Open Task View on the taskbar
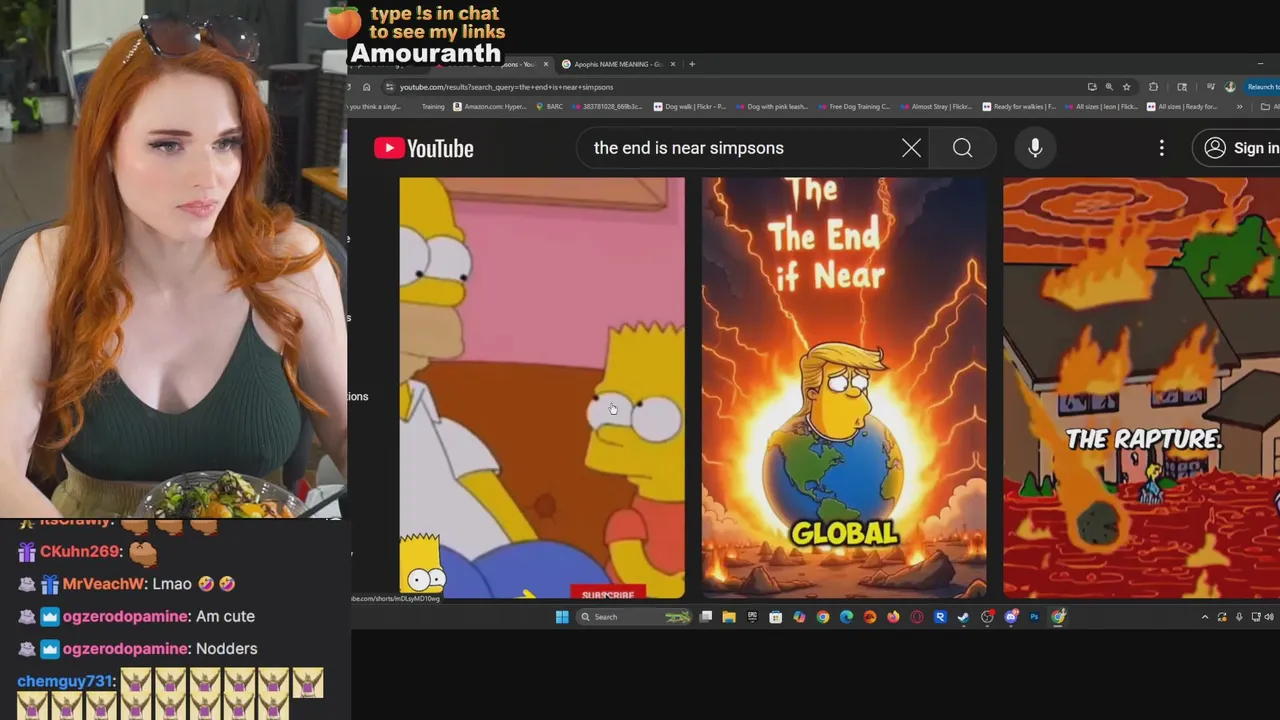This screenshot has height=720, width=1280. point(706,616)
